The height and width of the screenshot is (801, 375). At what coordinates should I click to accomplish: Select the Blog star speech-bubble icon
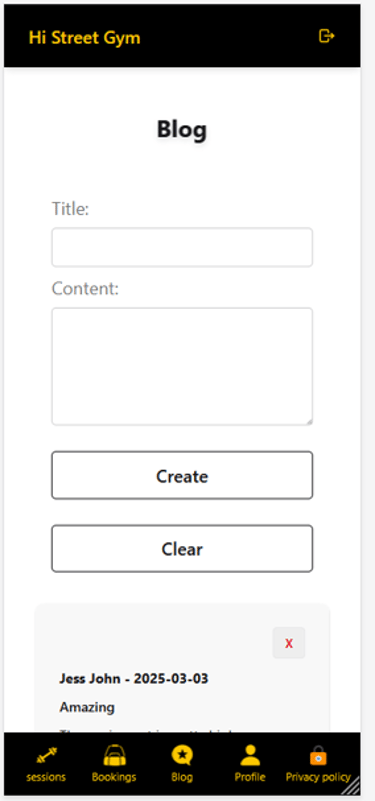pos(182,756)
